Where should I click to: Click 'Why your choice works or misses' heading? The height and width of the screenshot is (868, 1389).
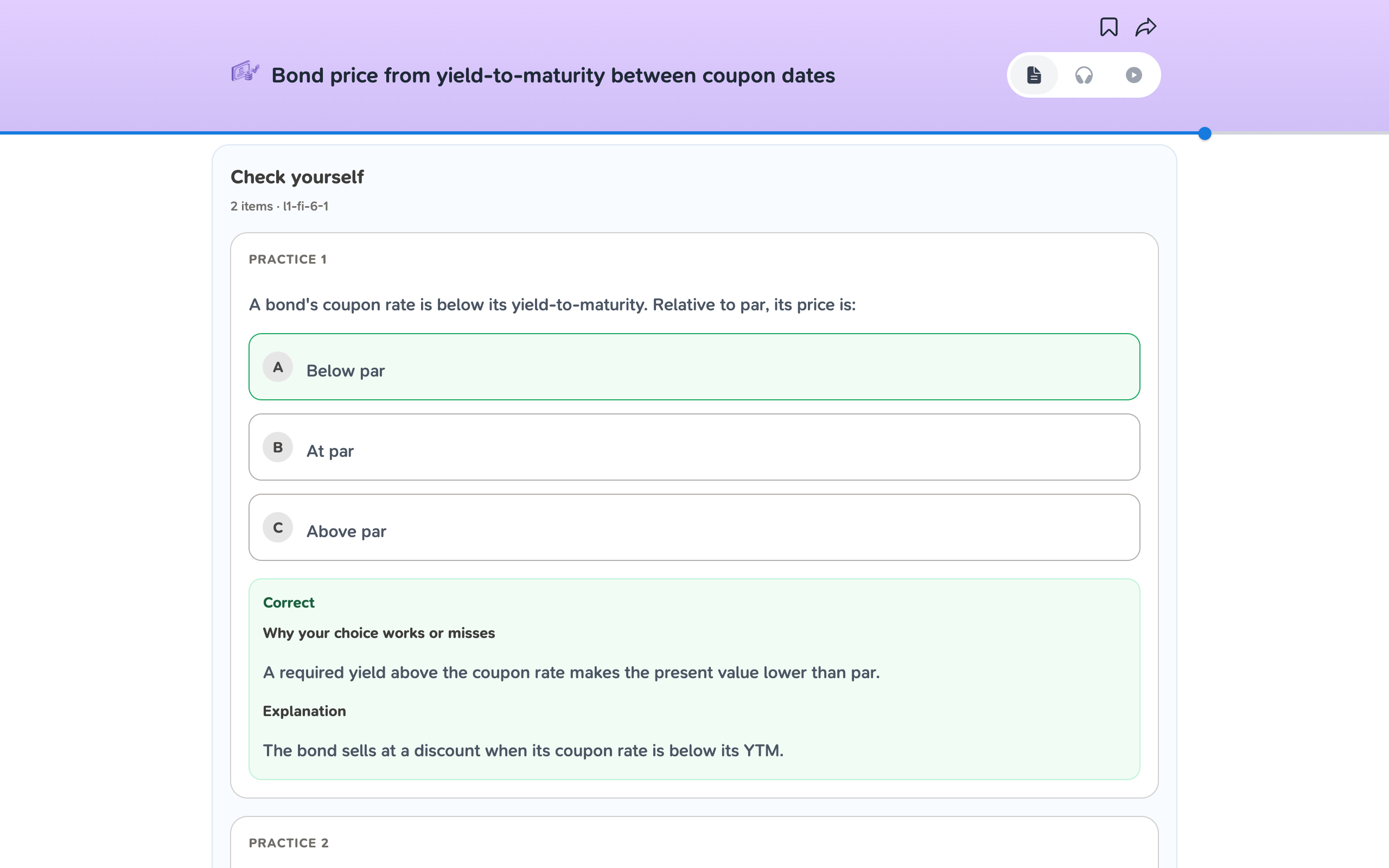[379, 633]
